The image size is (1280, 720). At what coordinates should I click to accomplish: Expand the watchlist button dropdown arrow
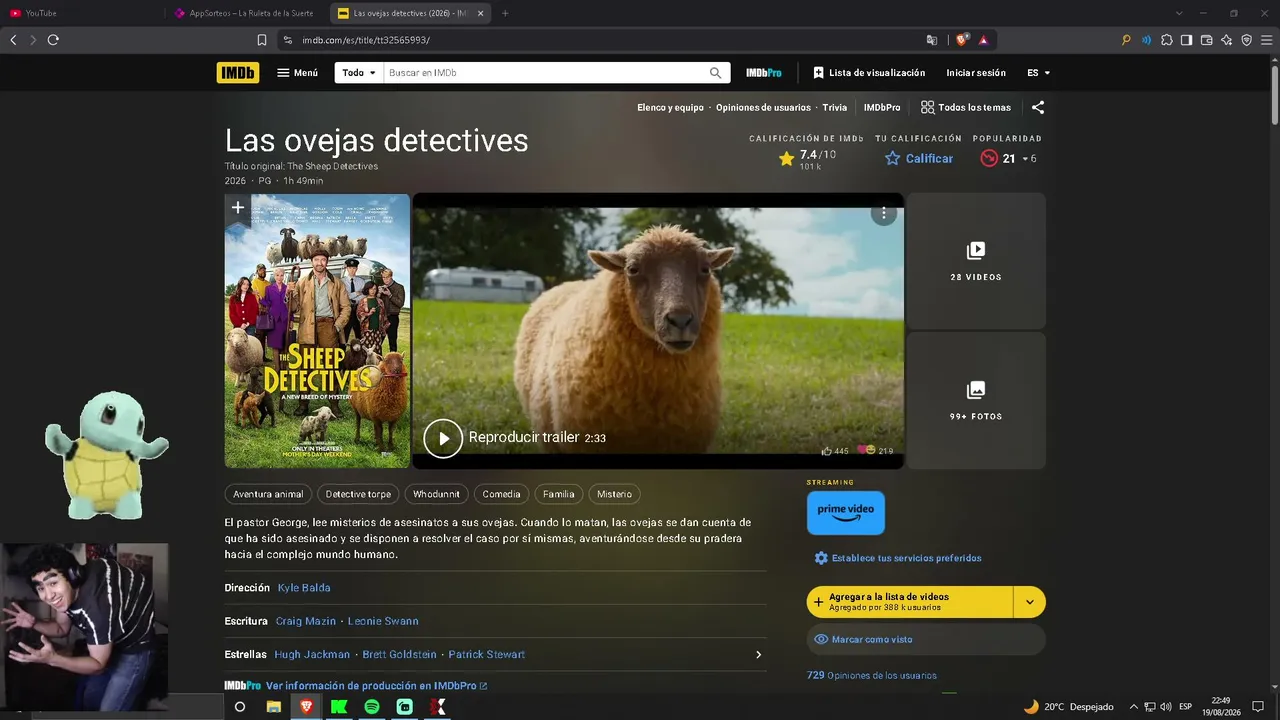(1030, 602)
